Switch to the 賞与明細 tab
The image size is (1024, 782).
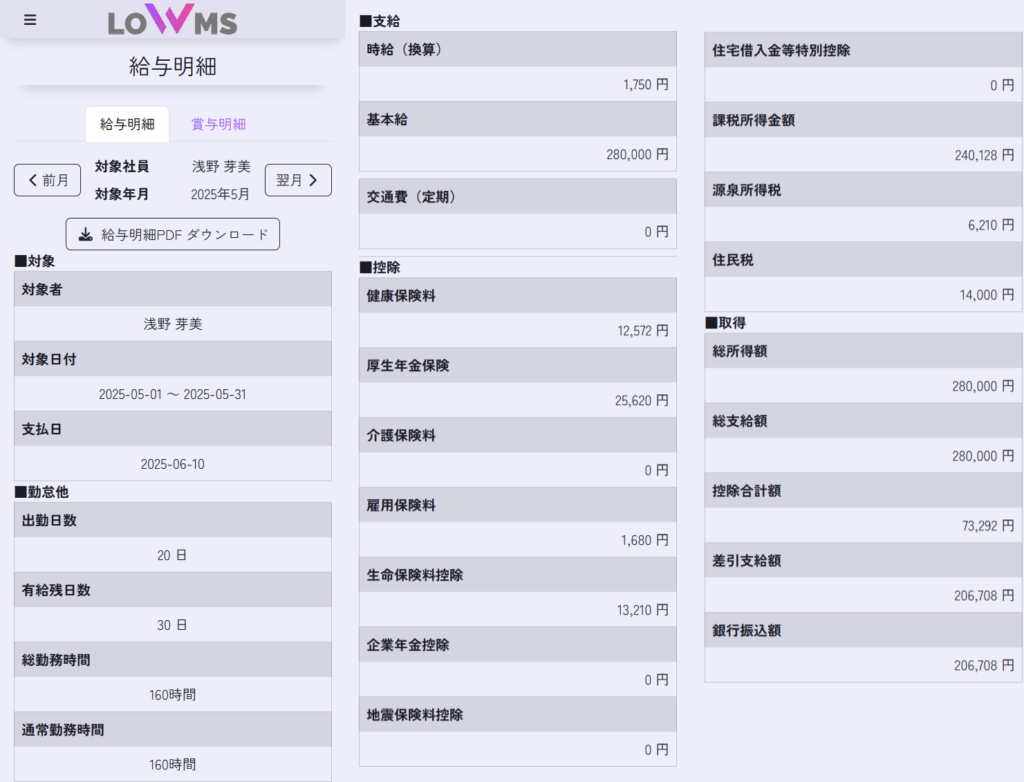tap(218, 124)
